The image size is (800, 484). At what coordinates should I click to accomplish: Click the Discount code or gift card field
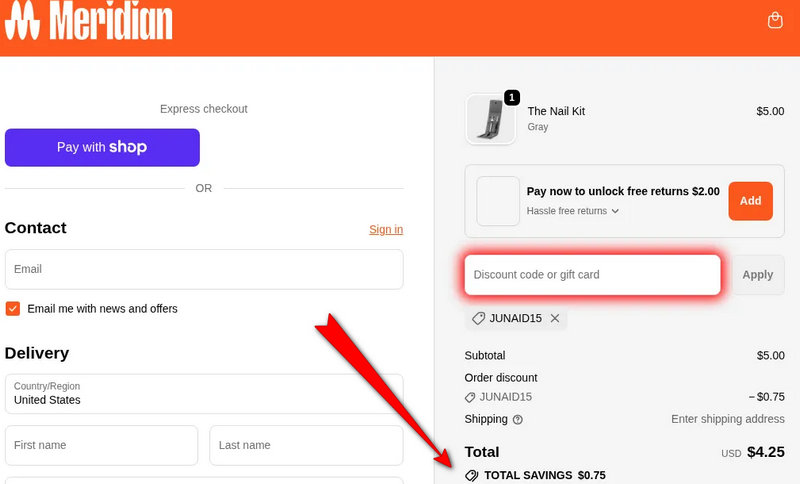[592, 275]
